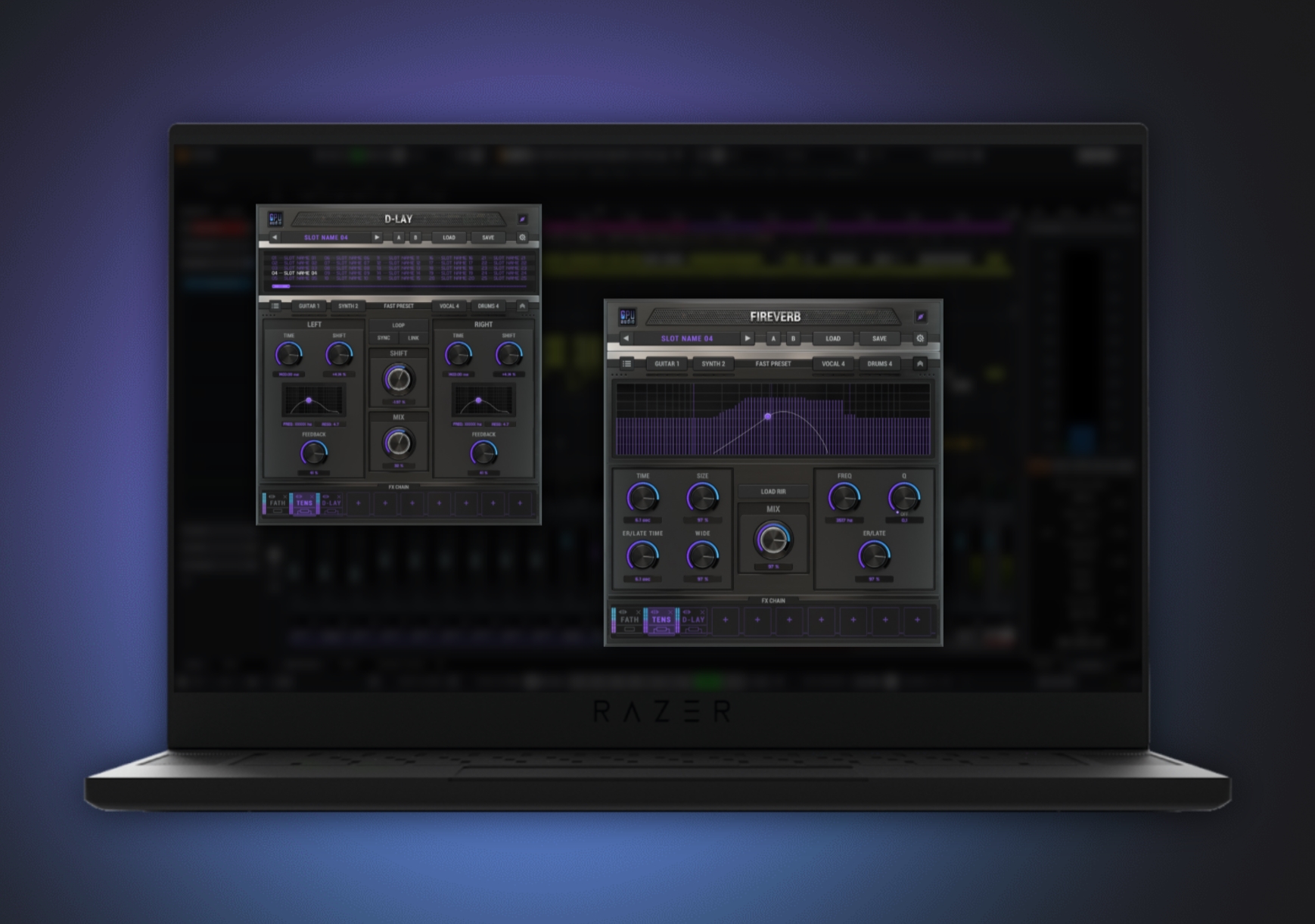Select GUITAR 1 fast preset in FIREVERB
Screen dimensions: 1315x924
click(x=667, y=364)
